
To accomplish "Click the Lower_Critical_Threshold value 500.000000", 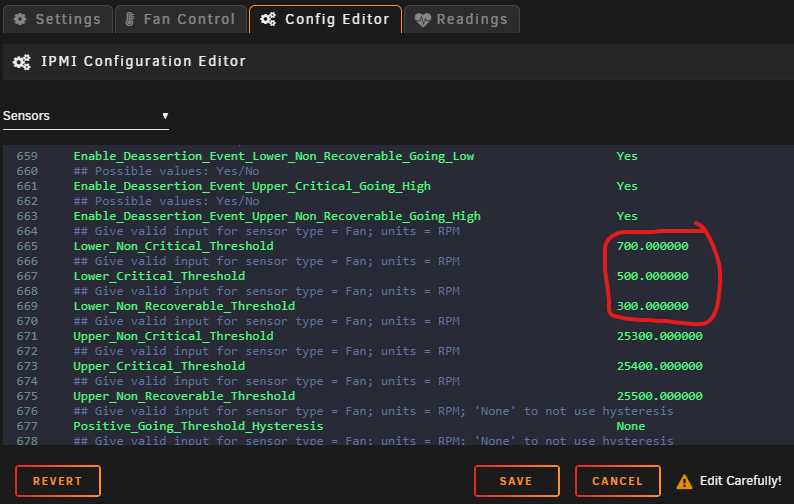I will tap(652, 276).
